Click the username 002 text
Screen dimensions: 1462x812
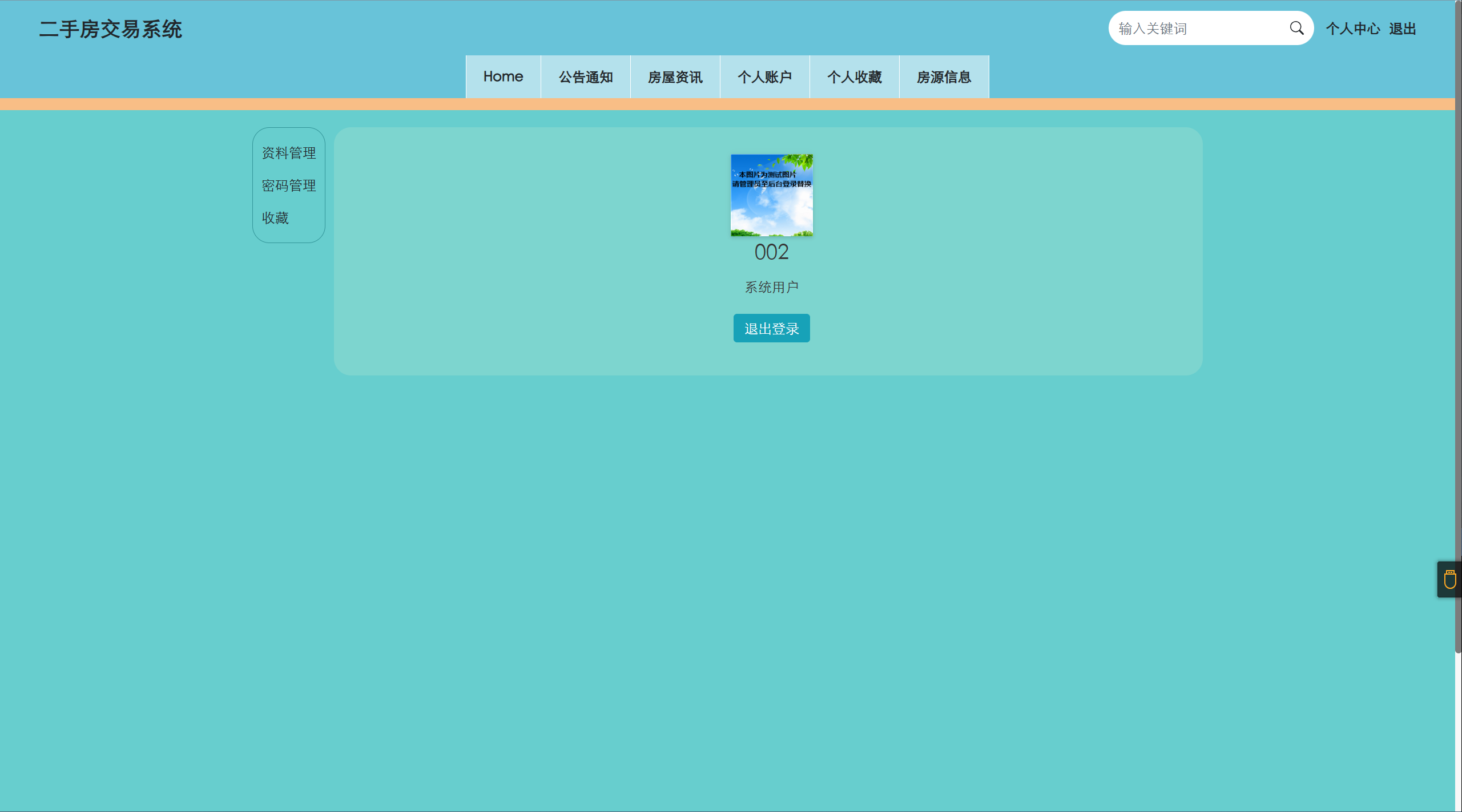coord(771,252)
